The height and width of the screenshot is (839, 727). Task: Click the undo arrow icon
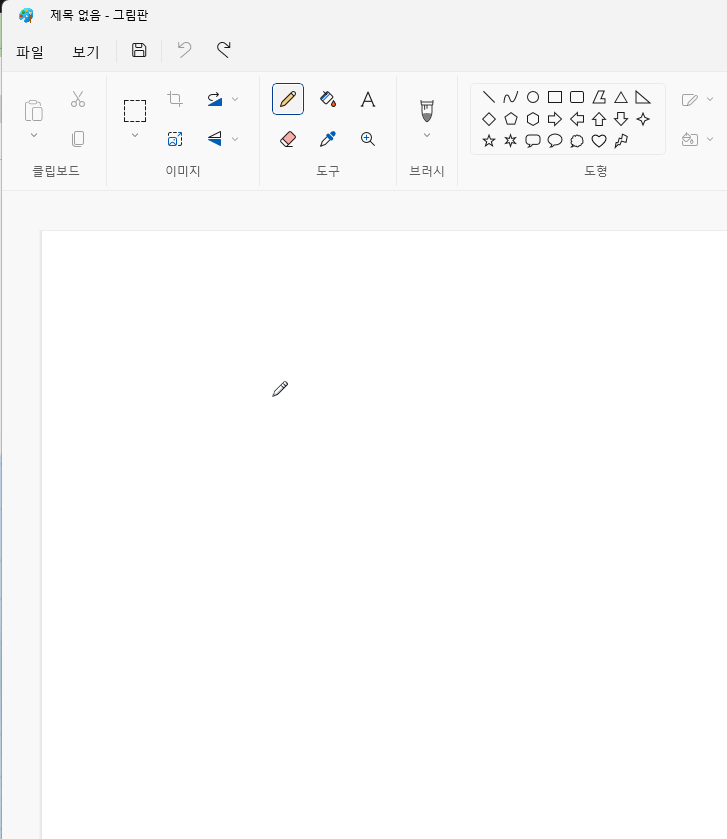pos(185,50)
